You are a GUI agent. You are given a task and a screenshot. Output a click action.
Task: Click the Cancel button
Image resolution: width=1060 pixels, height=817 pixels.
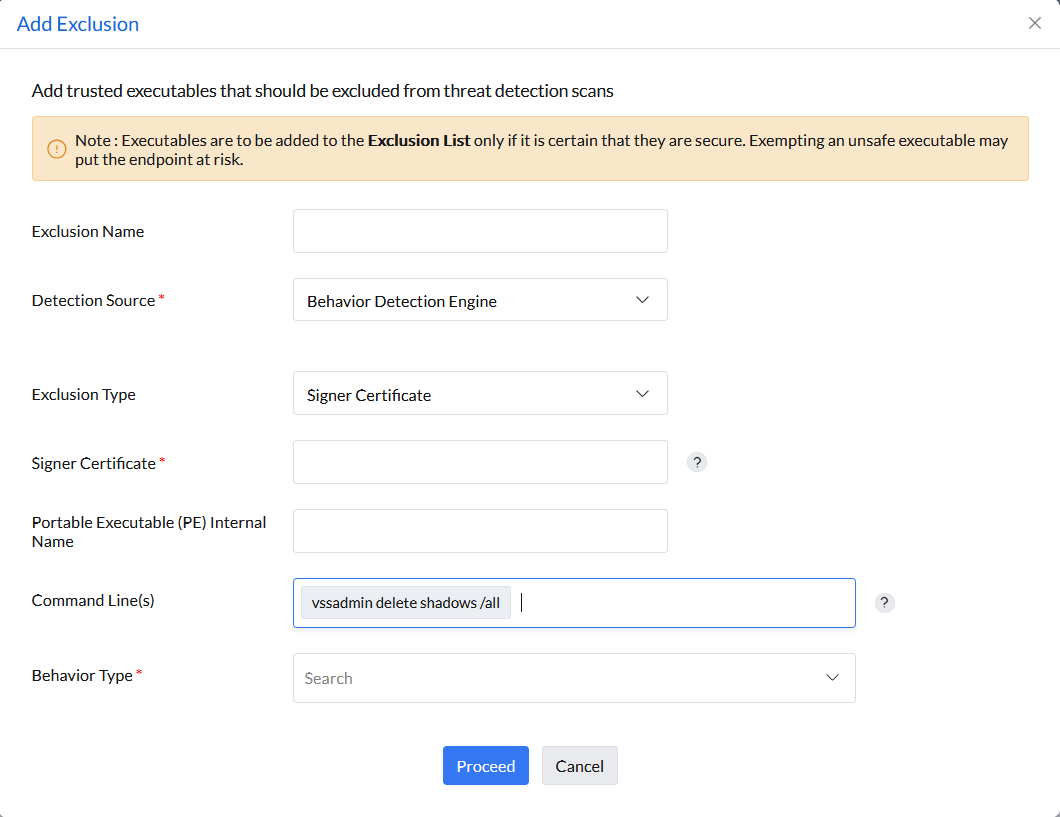pos(579,765)
